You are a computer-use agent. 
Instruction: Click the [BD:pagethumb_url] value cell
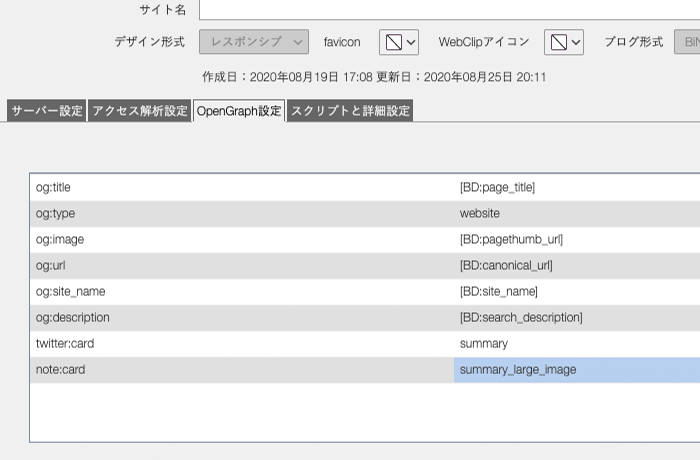click(577, 239)
